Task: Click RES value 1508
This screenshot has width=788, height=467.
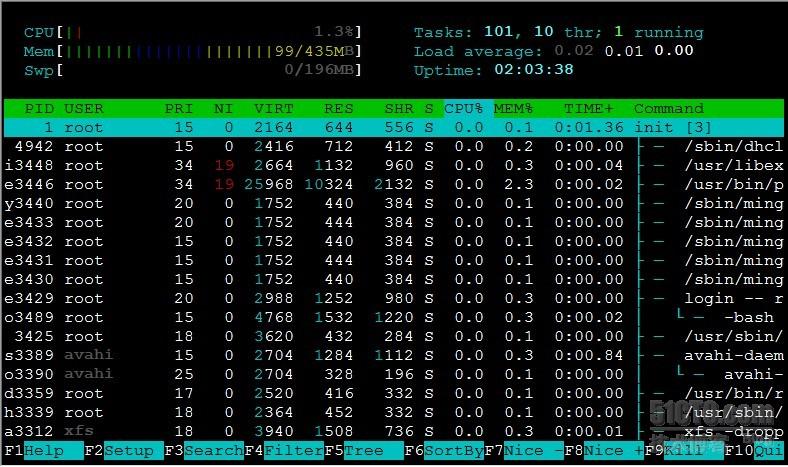Action: click(334, 431)
